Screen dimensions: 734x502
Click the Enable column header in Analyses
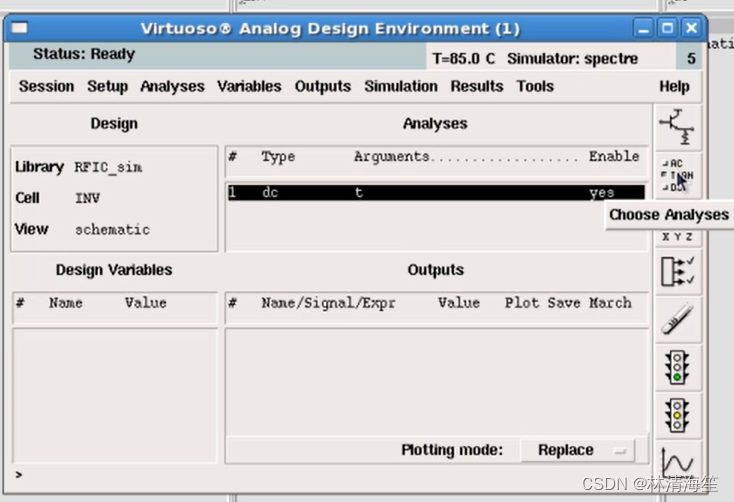tap(614, 156)
